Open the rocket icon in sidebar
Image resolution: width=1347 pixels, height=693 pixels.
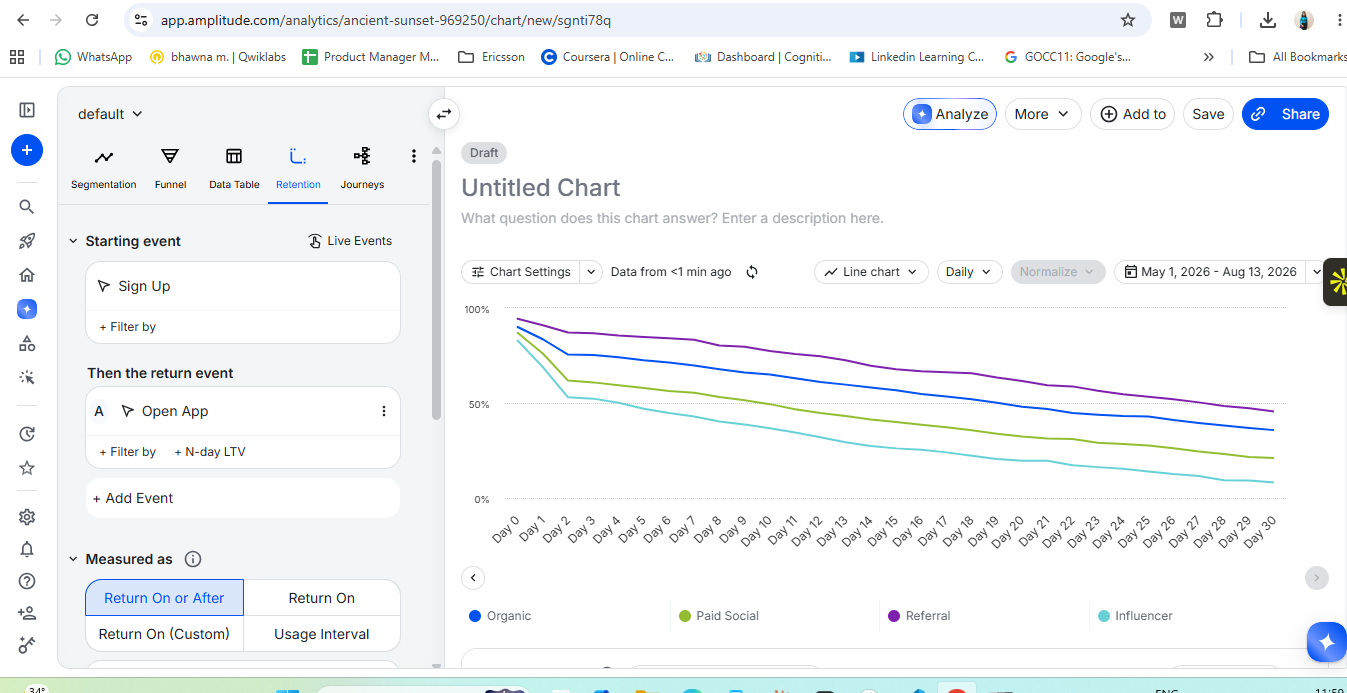pos(27,241)
